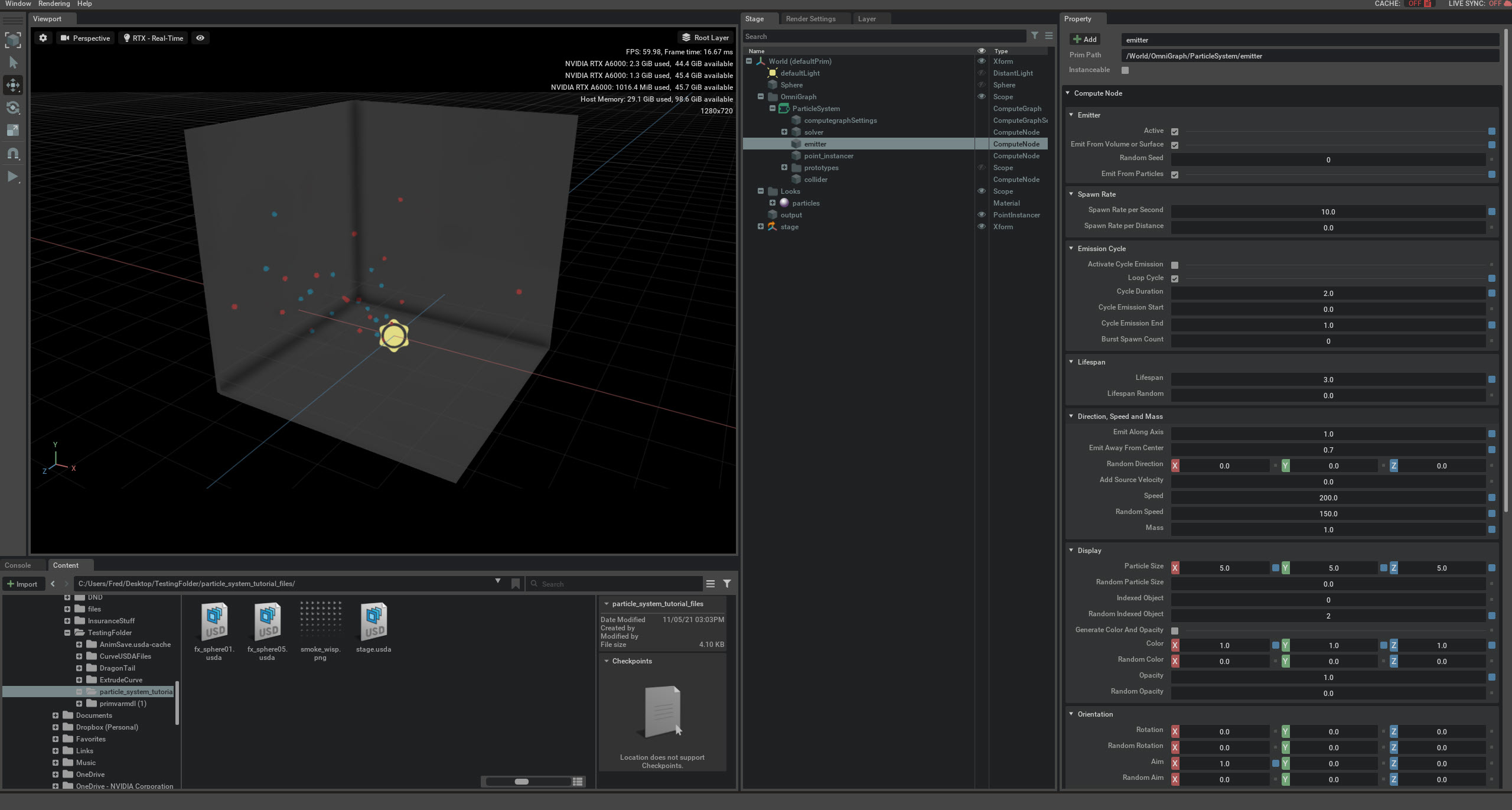
Task: Toggle the Instanceable checkbox
Action: tap(1125, 70)
